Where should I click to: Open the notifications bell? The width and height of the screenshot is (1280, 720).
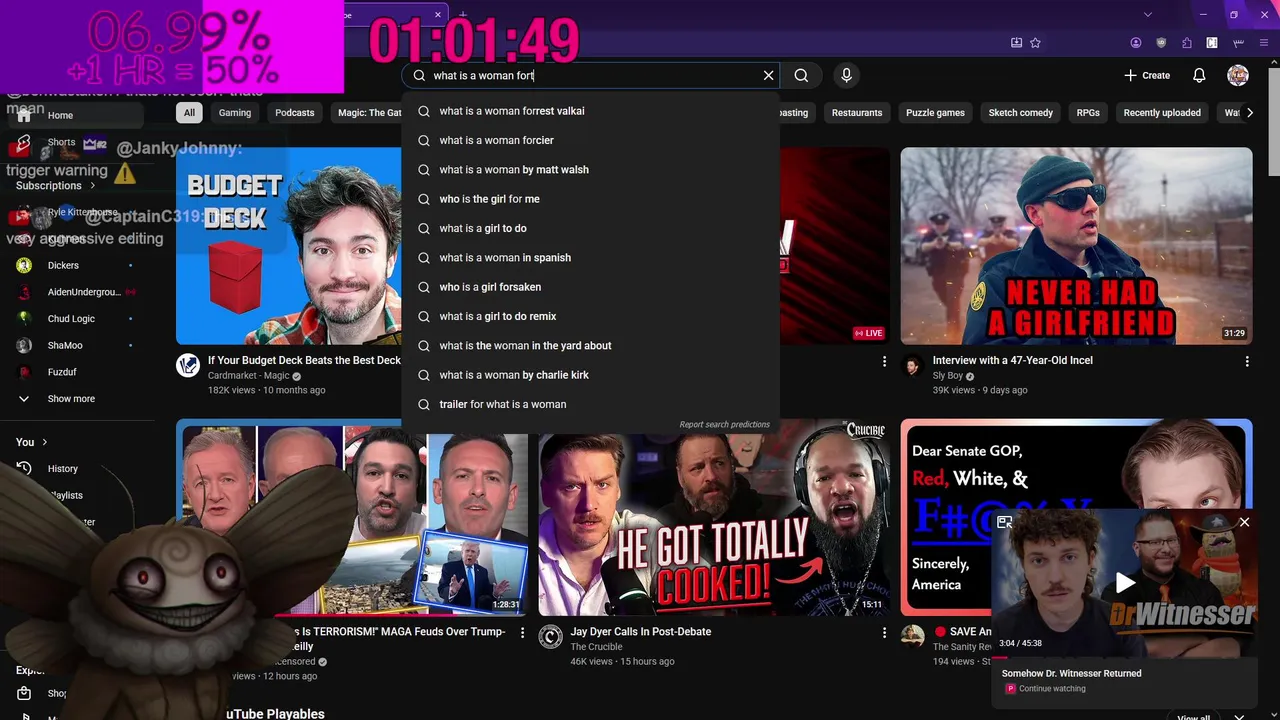(x=1199, y=75)
